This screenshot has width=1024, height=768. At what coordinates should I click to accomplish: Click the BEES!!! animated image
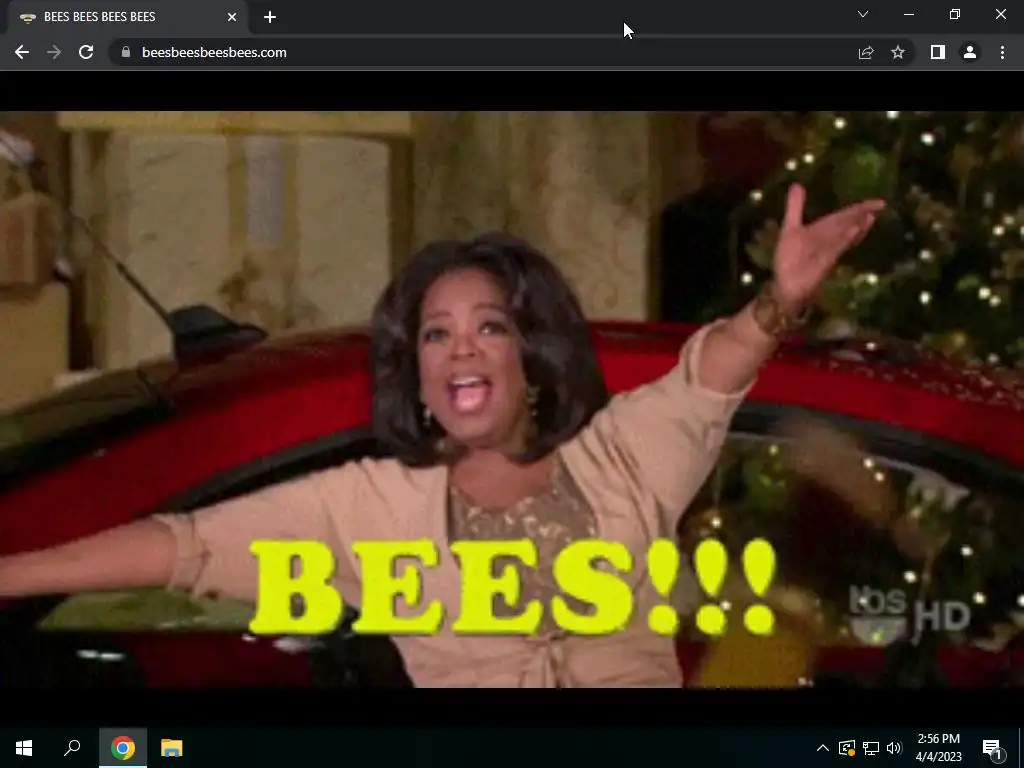point(512,399)
